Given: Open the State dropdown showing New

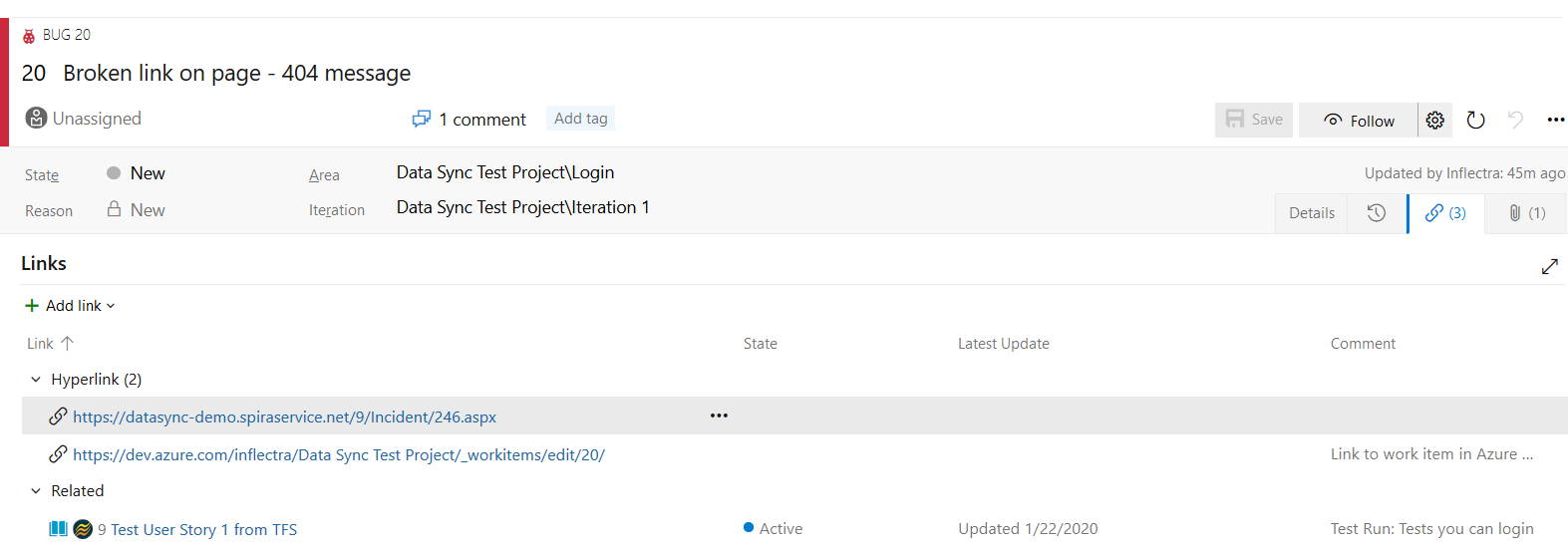Looking at the screenshot, I should pyautogui.click(x=148, y=173).
